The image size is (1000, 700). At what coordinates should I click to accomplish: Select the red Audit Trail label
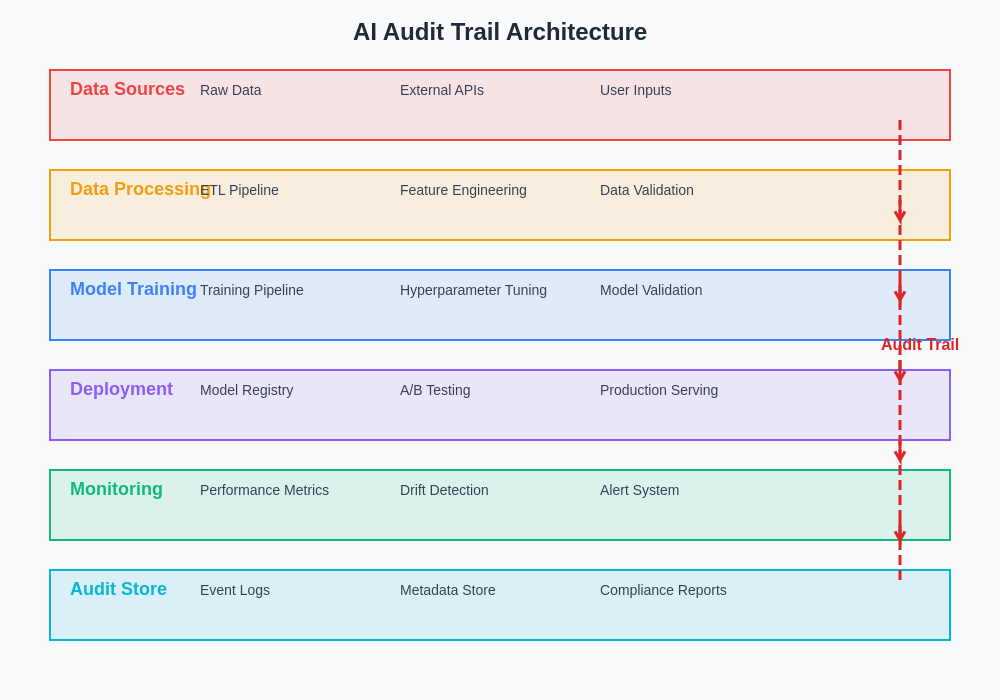(x=919, y=344)
